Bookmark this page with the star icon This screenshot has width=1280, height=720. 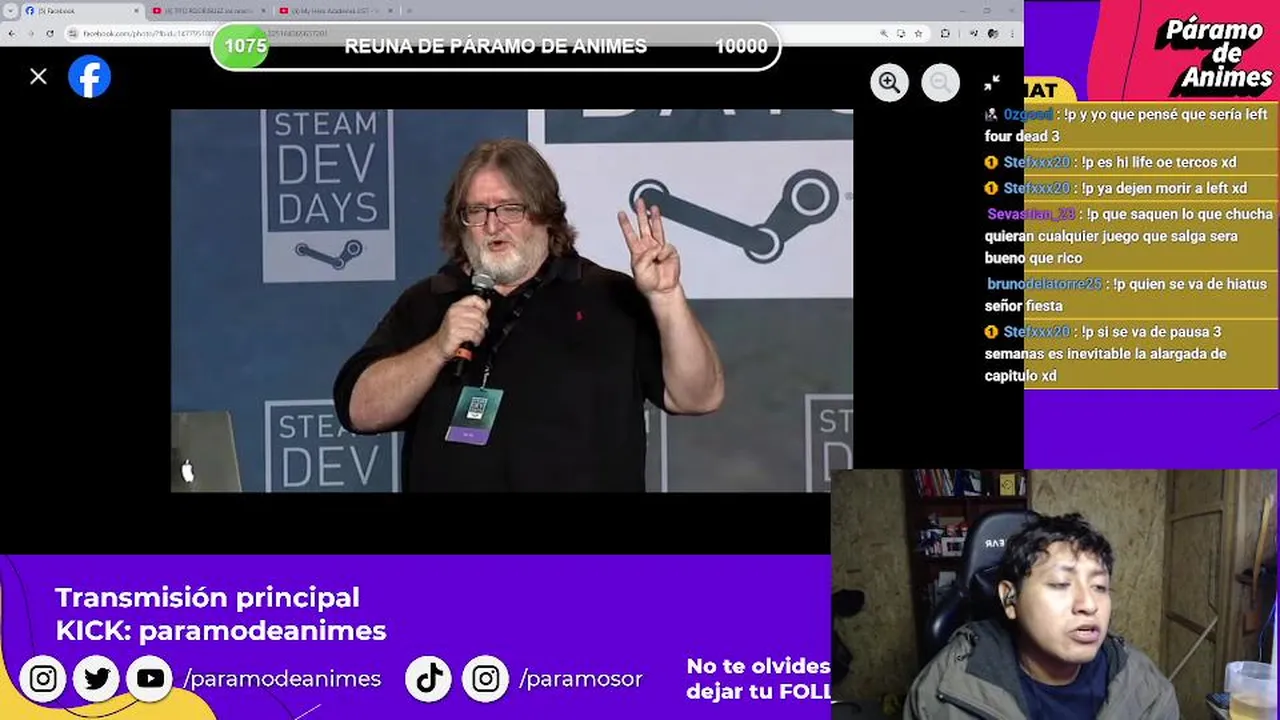[918, 33]
